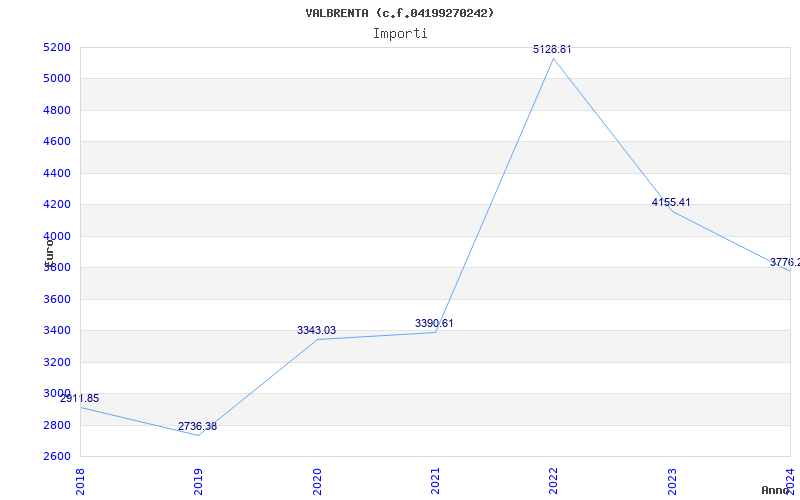
Task: Click the Euro y-axis title
Action: tap(49, 253)
